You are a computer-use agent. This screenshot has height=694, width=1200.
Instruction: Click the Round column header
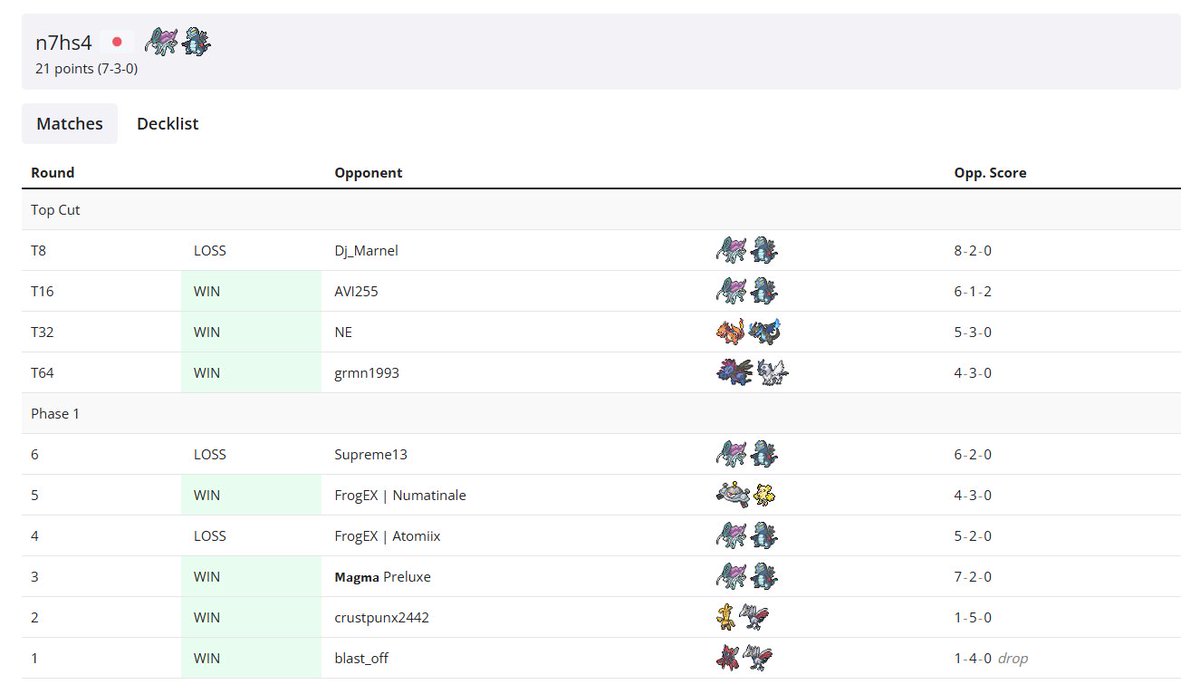53,172
